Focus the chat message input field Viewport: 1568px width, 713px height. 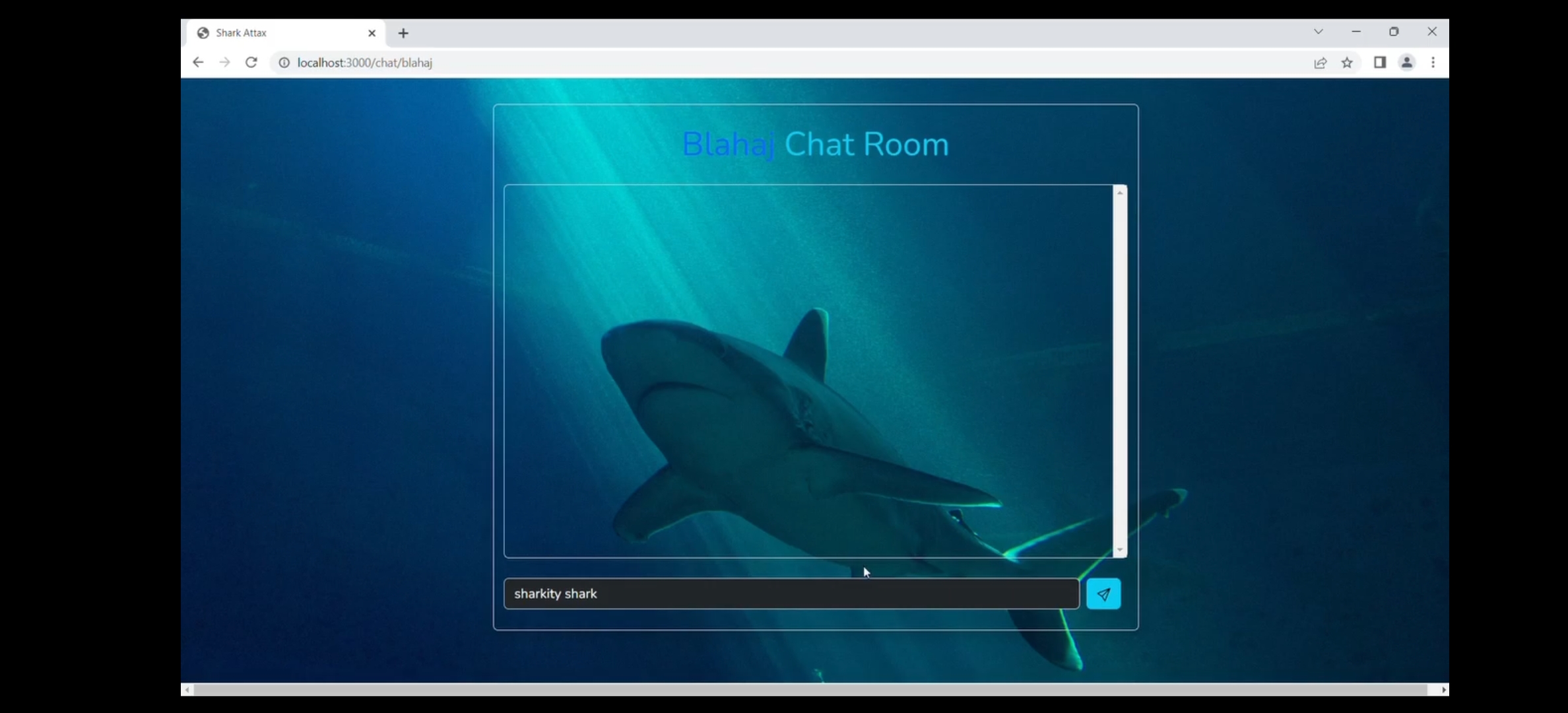791,594
